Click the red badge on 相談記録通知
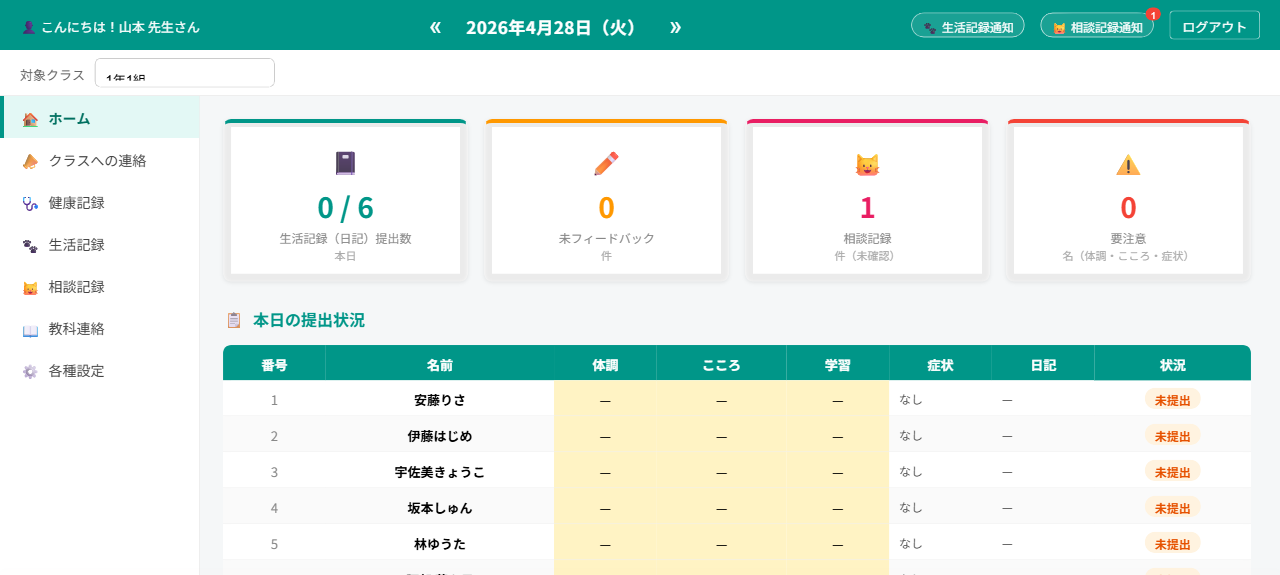This screenshot has width=1280, height=575. click(x=1153, y=14)
